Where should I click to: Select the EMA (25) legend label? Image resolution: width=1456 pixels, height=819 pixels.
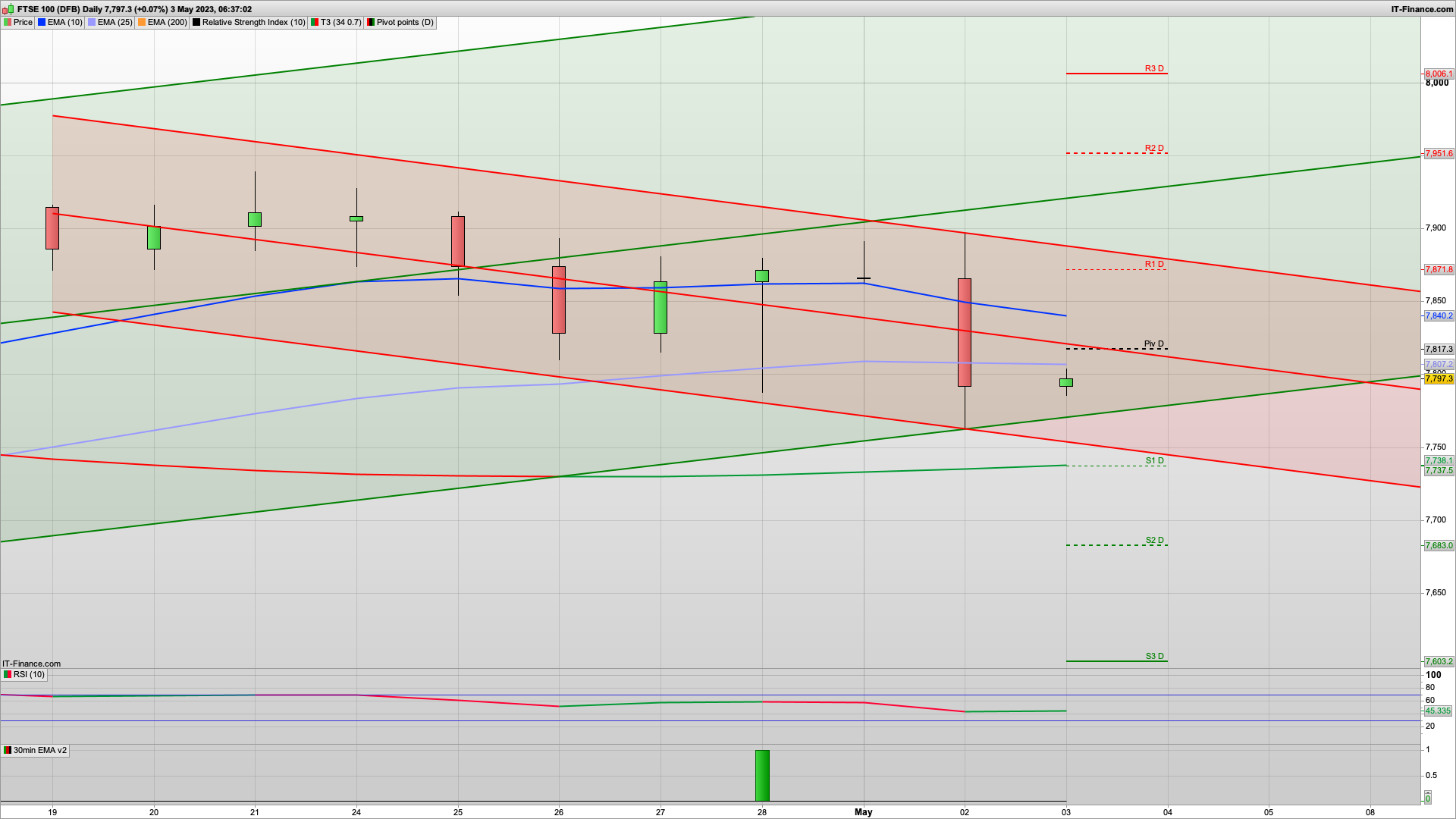(x=115, y=22)
